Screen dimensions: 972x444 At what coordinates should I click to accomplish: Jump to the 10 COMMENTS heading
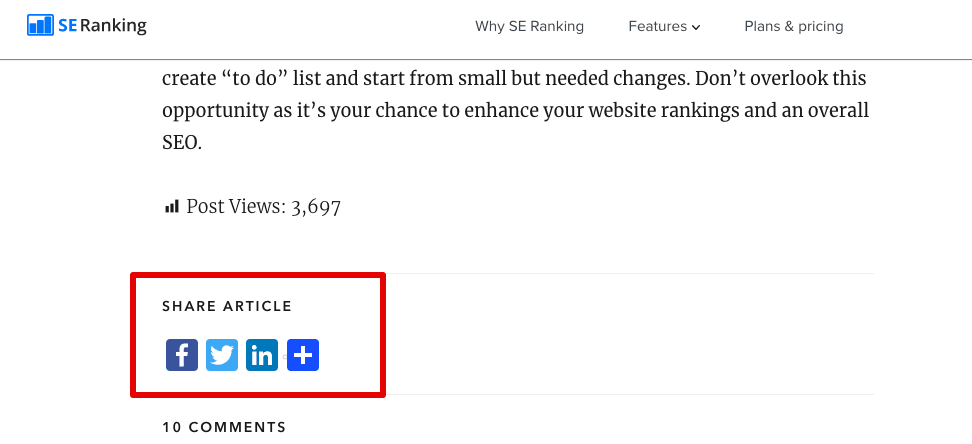(224, 427)
